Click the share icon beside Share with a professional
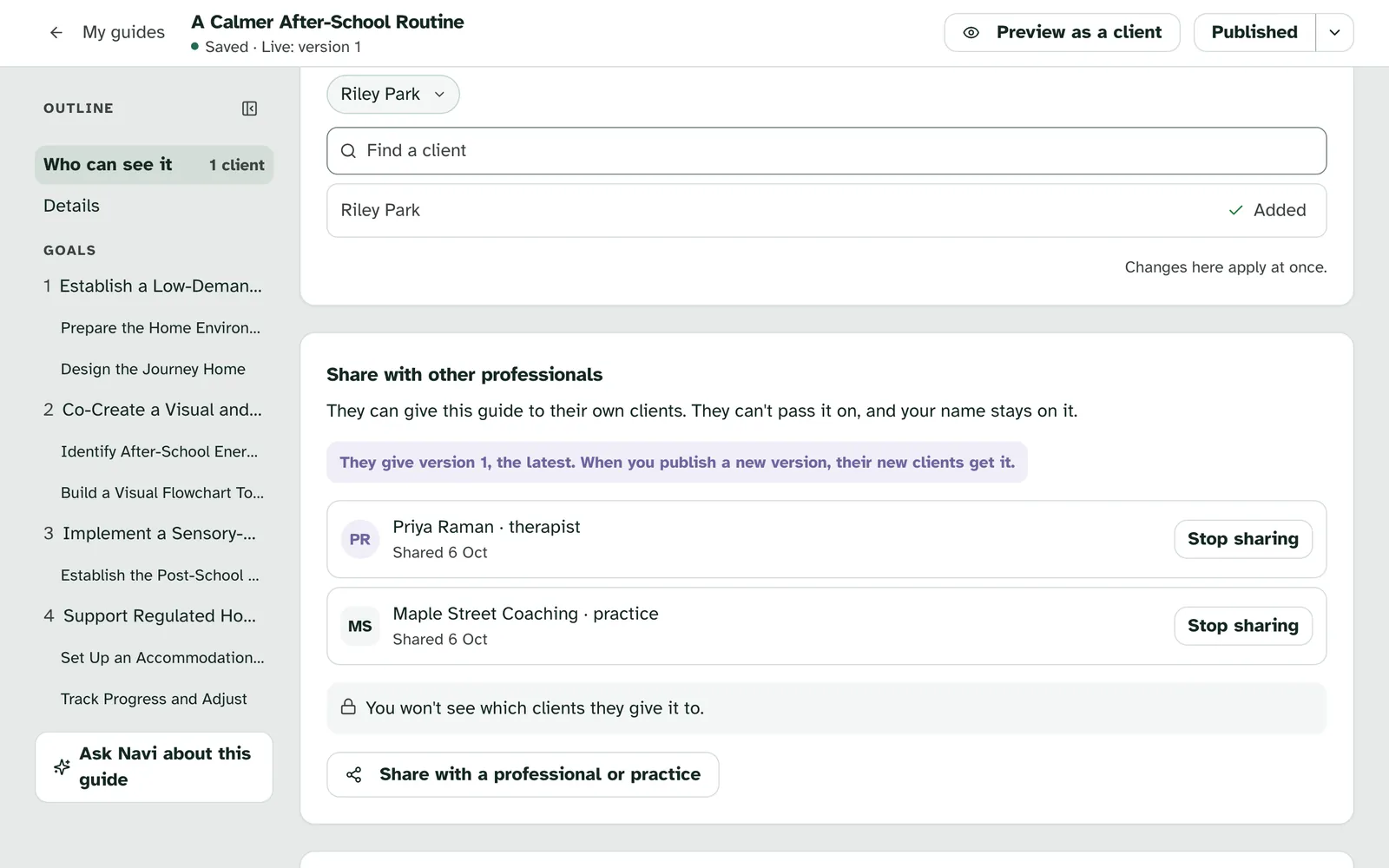 [x=354, y=774]
